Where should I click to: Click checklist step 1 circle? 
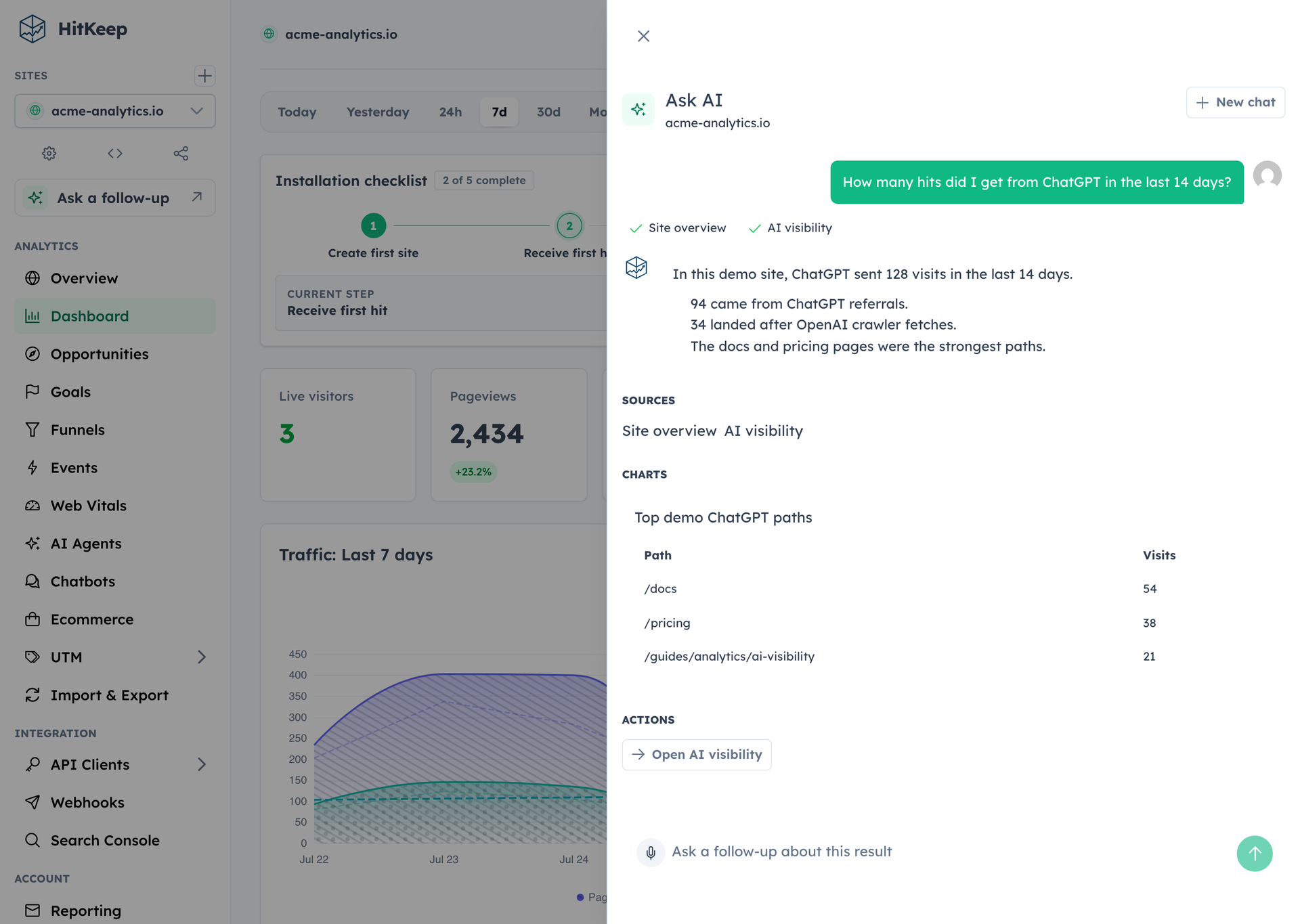pyautogui.click(x=373, y=226)
